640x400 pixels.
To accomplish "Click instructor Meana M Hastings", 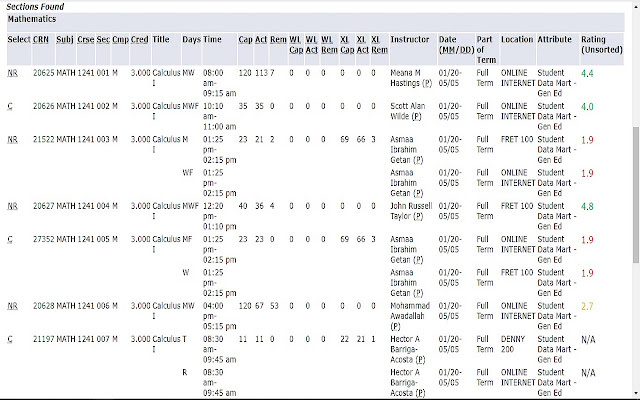I will [411, 78].
